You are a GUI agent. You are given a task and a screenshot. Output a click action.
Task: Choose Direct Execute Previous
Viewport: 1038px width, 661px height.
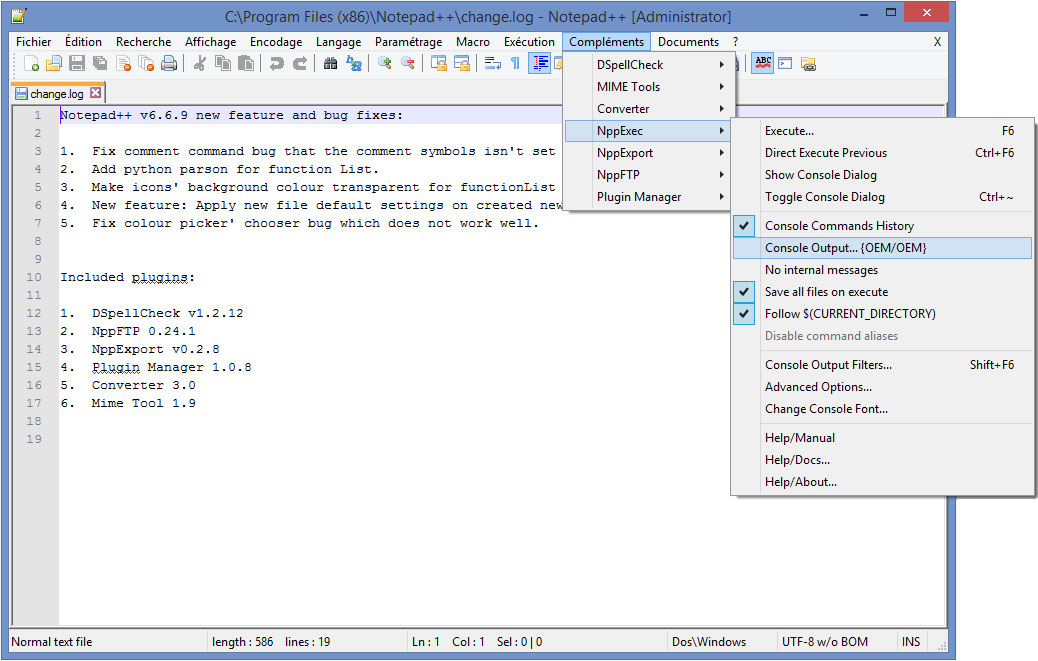click(x=882, y=153)
